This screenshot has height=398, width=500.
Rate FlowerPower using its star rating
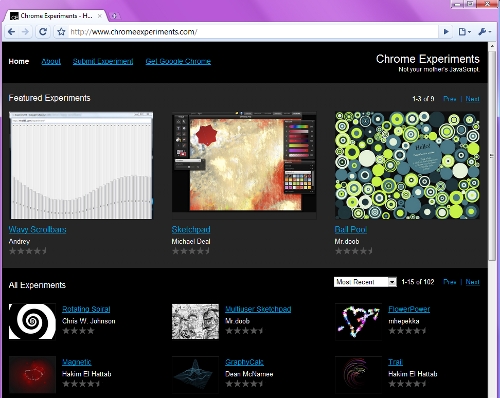407,331
